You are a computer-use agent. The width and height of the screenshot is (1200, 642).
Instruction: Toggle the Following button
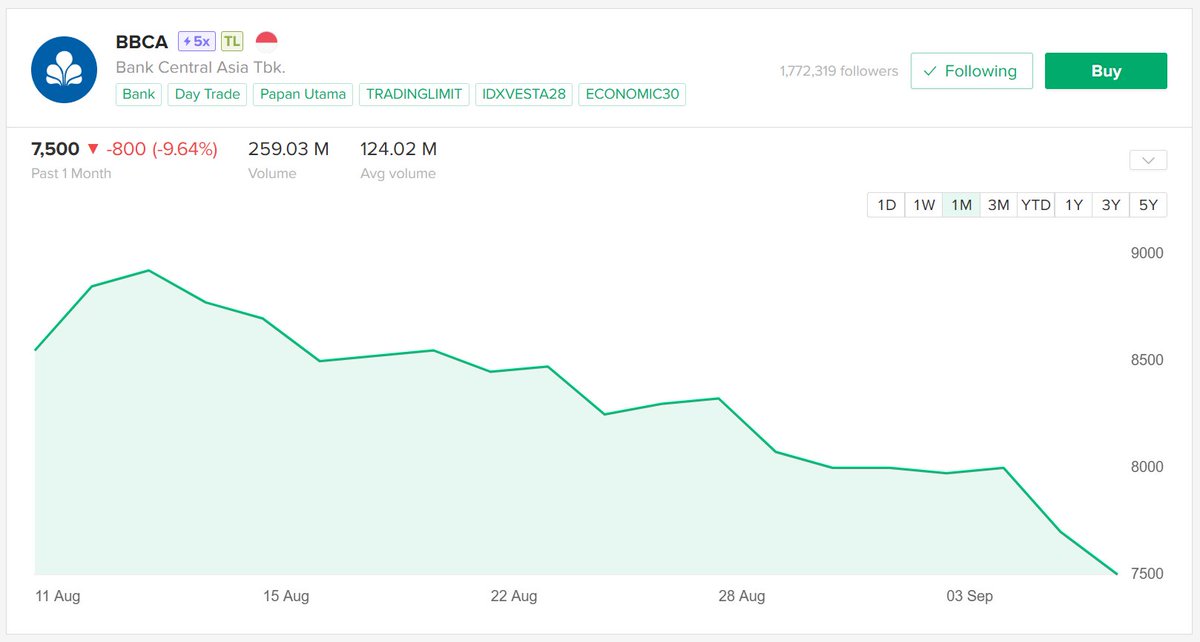(x=971, y=71)
